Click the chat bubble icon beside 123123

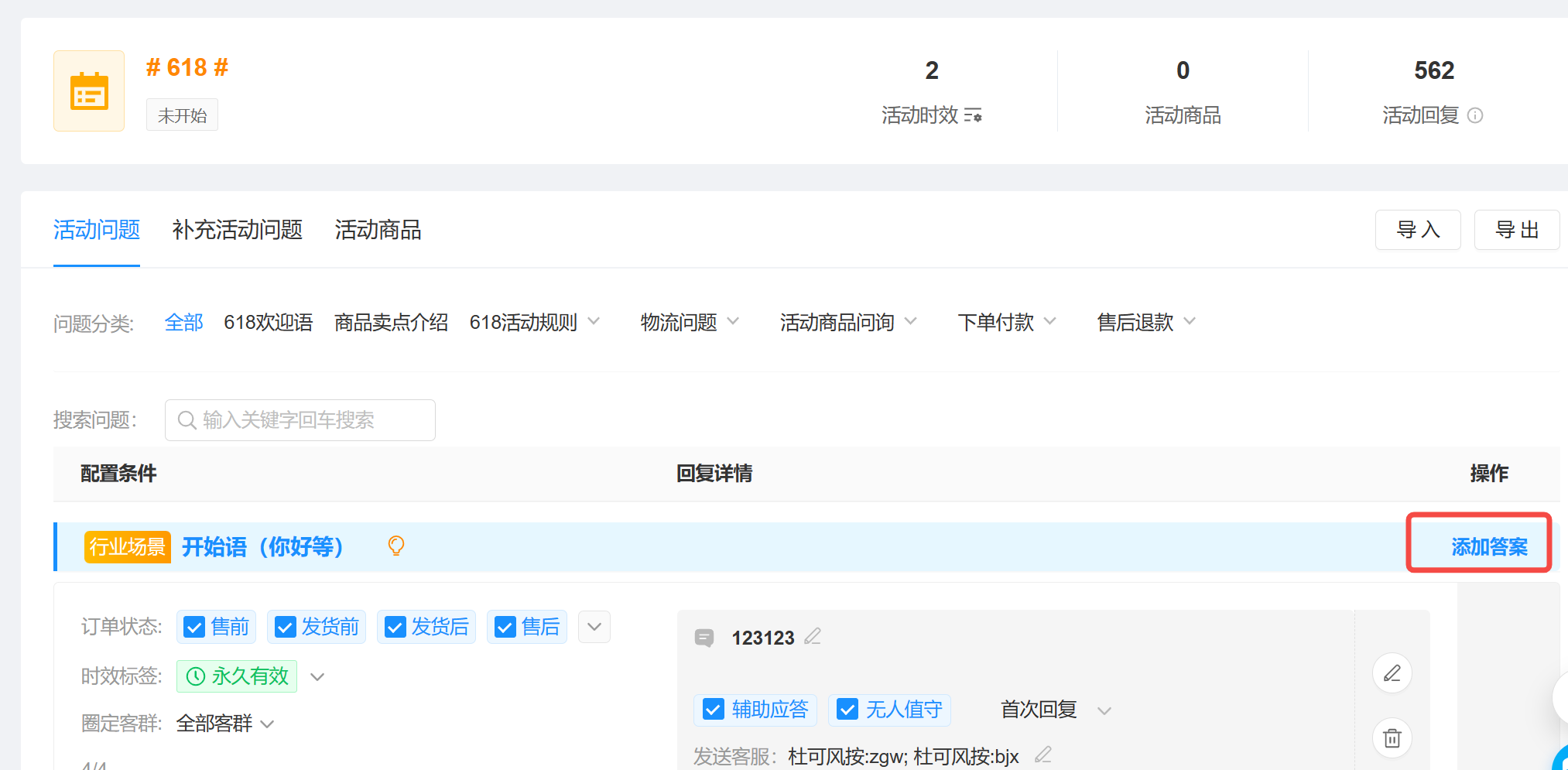[704, 638]
